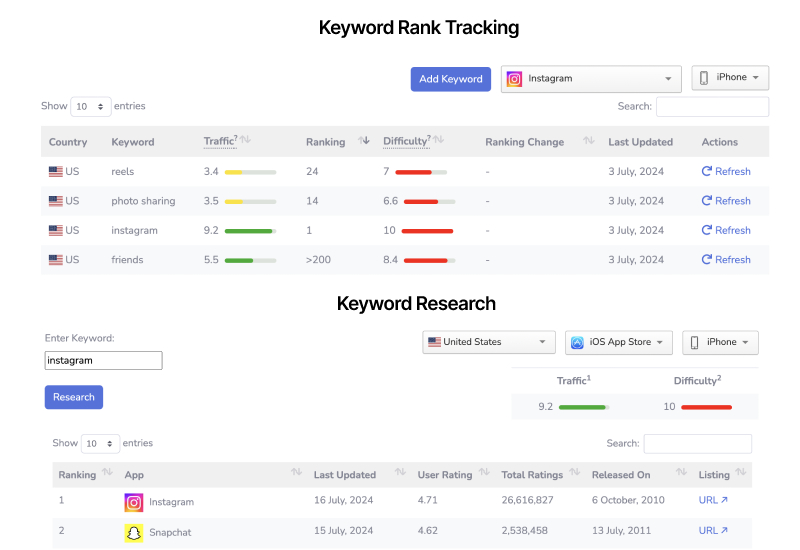800x550 pixels.
Task: Click the research summary traffic bar 9.2
Action: coord(584,407)
